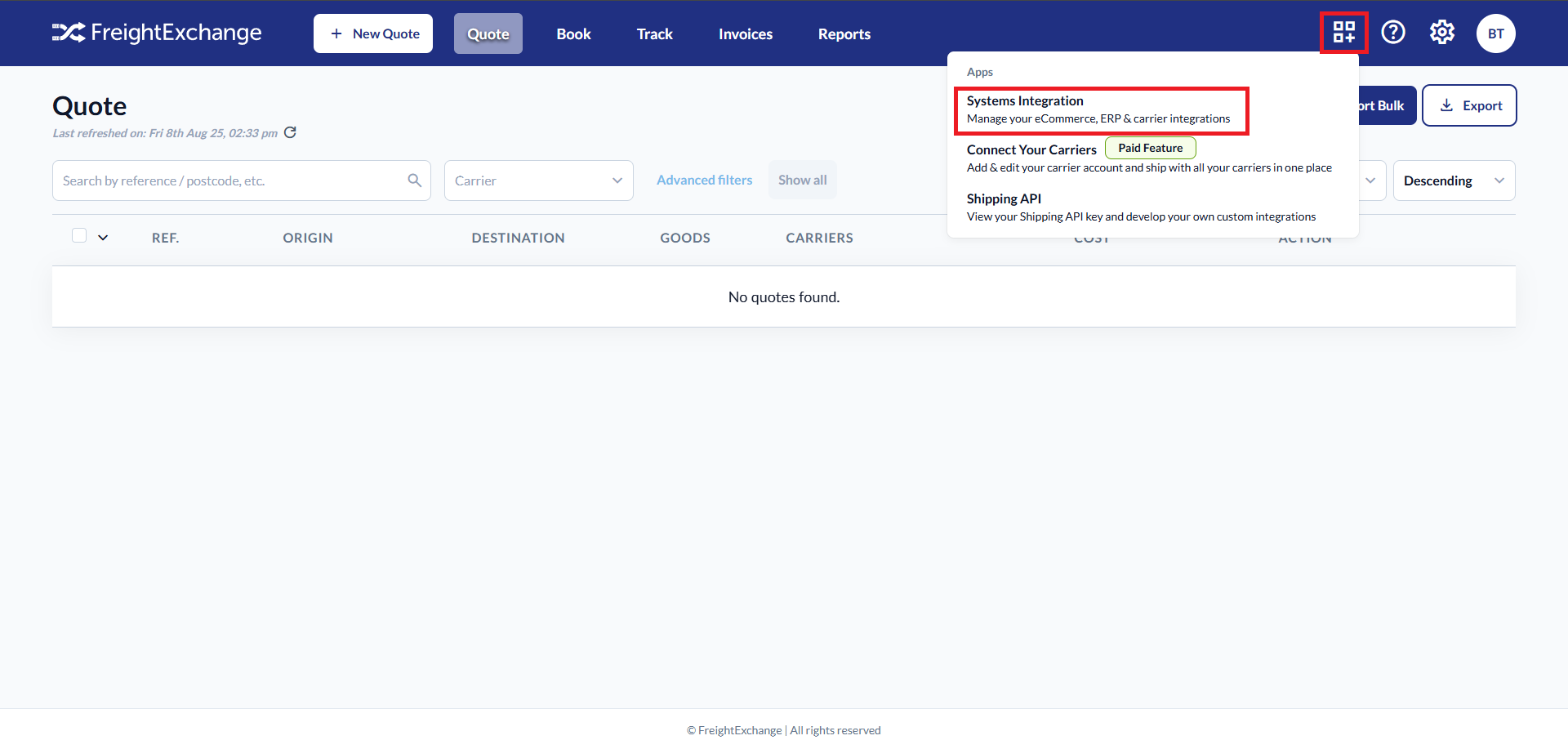Click the FreightExchange logo
Image resolution: width=1568 pixels, height=749 pixels.
(157, 33)
